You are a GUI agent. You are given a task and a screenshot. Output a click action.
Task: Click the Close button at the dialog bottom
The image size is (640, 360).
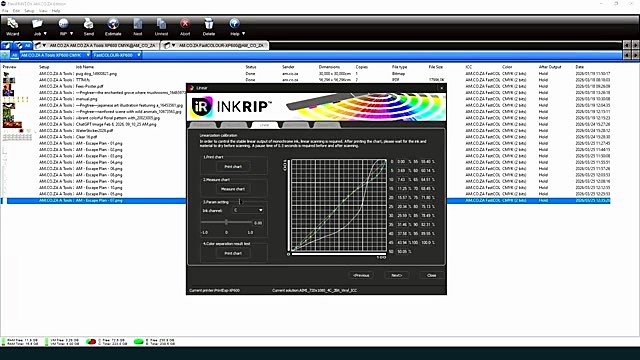pos(431,276)
